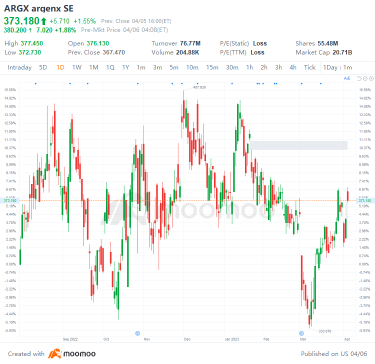Open the 1Day : 1m comparison view
375x364 pixels.
tap(337, 67)
